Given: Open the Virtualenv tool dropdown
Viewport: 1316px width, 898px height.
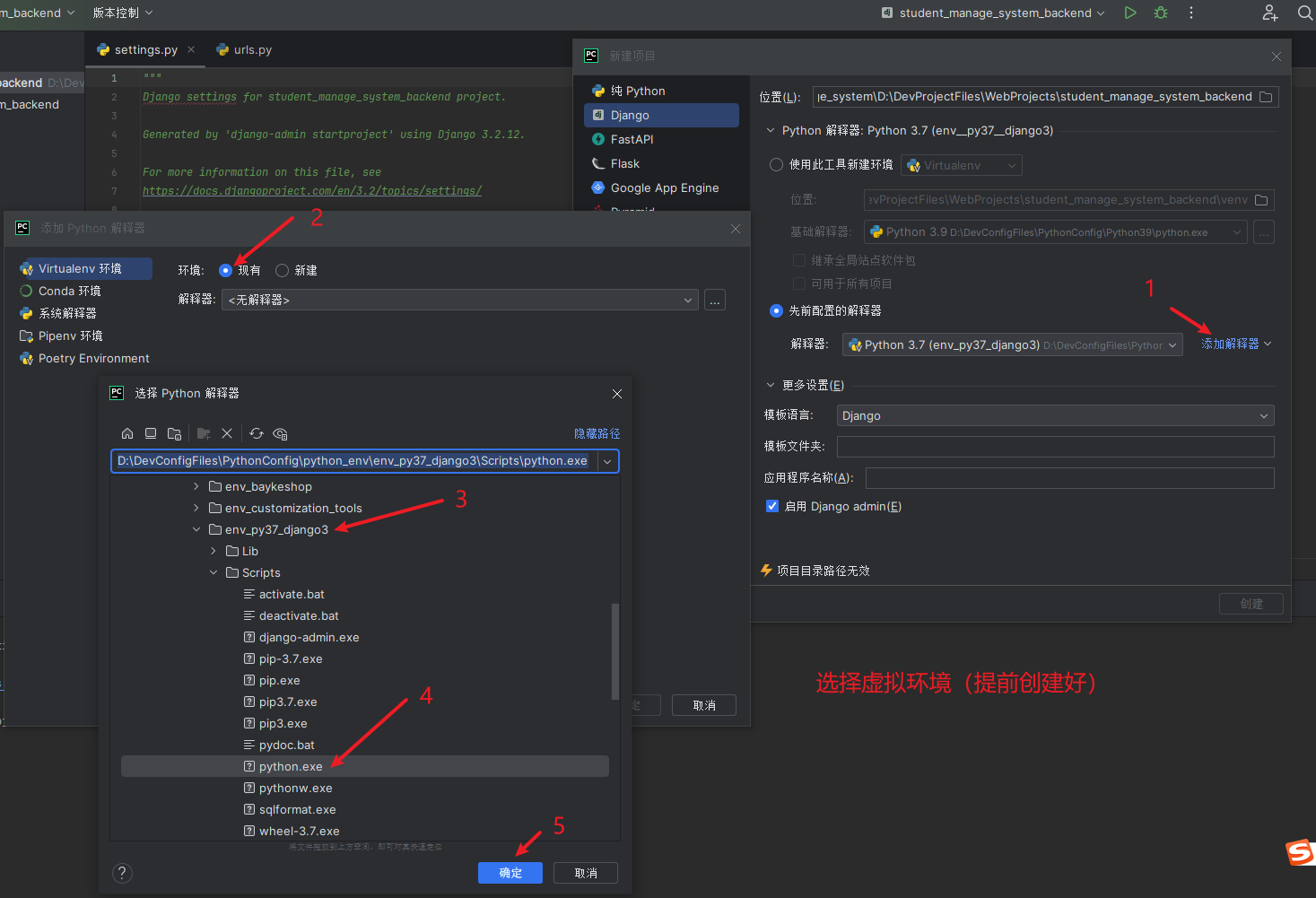Looking at the screenshot, I should 962,165.
